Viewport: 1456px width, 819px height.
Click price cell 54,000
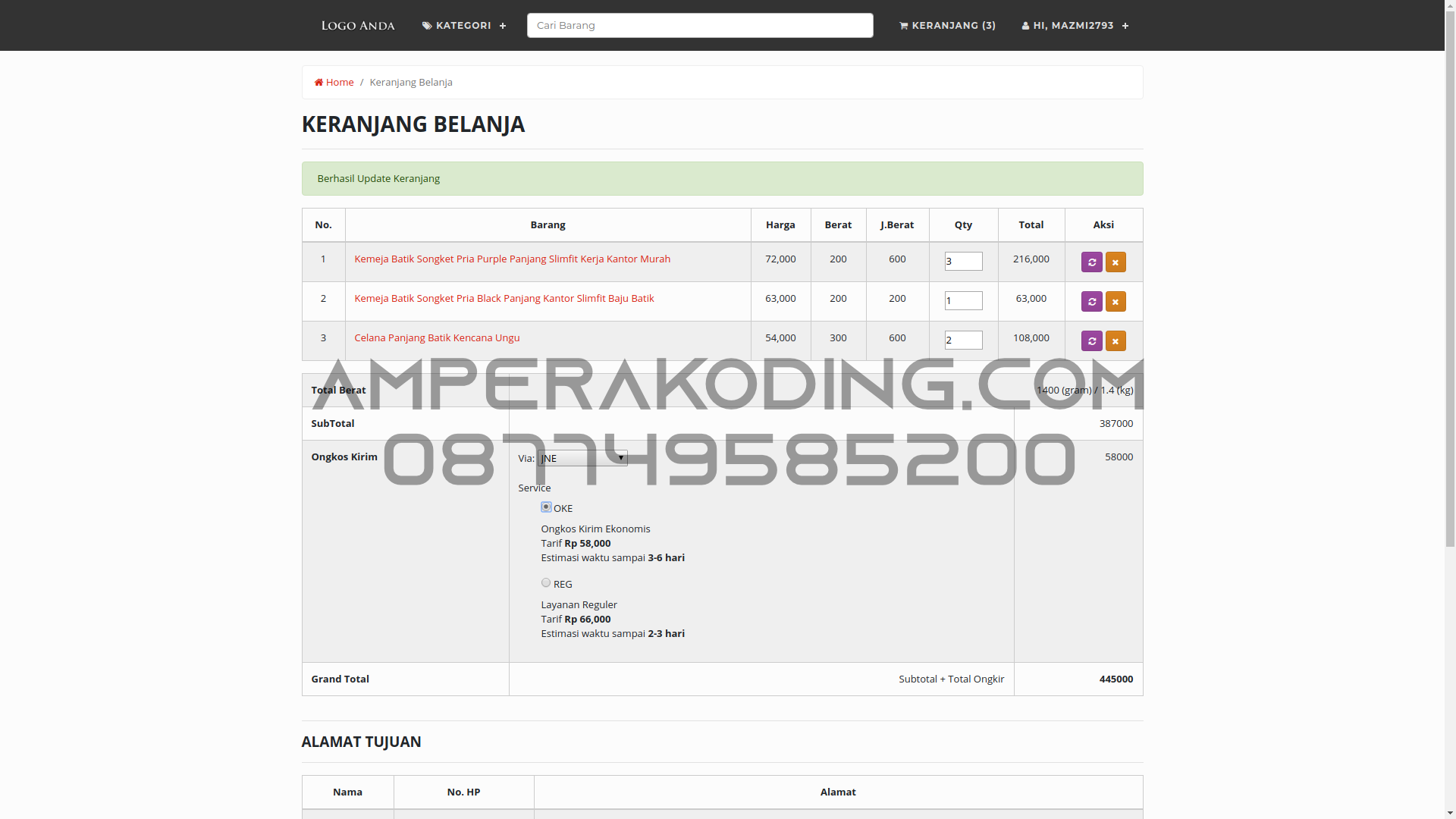point(780,337)
